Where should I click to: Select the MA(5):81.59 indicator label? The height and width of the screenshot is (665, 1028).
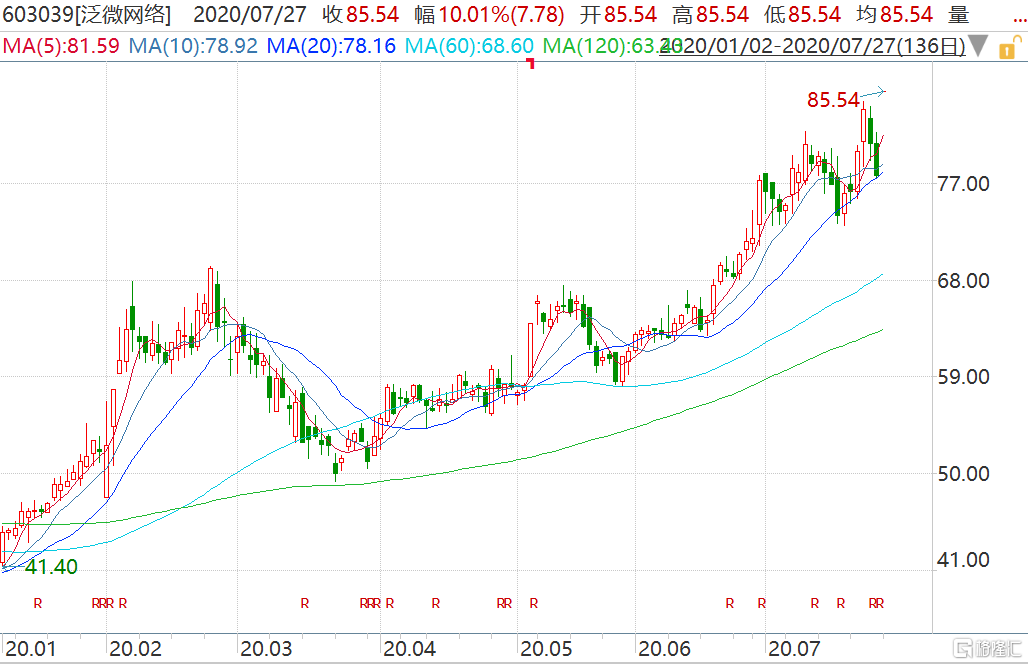61,46
